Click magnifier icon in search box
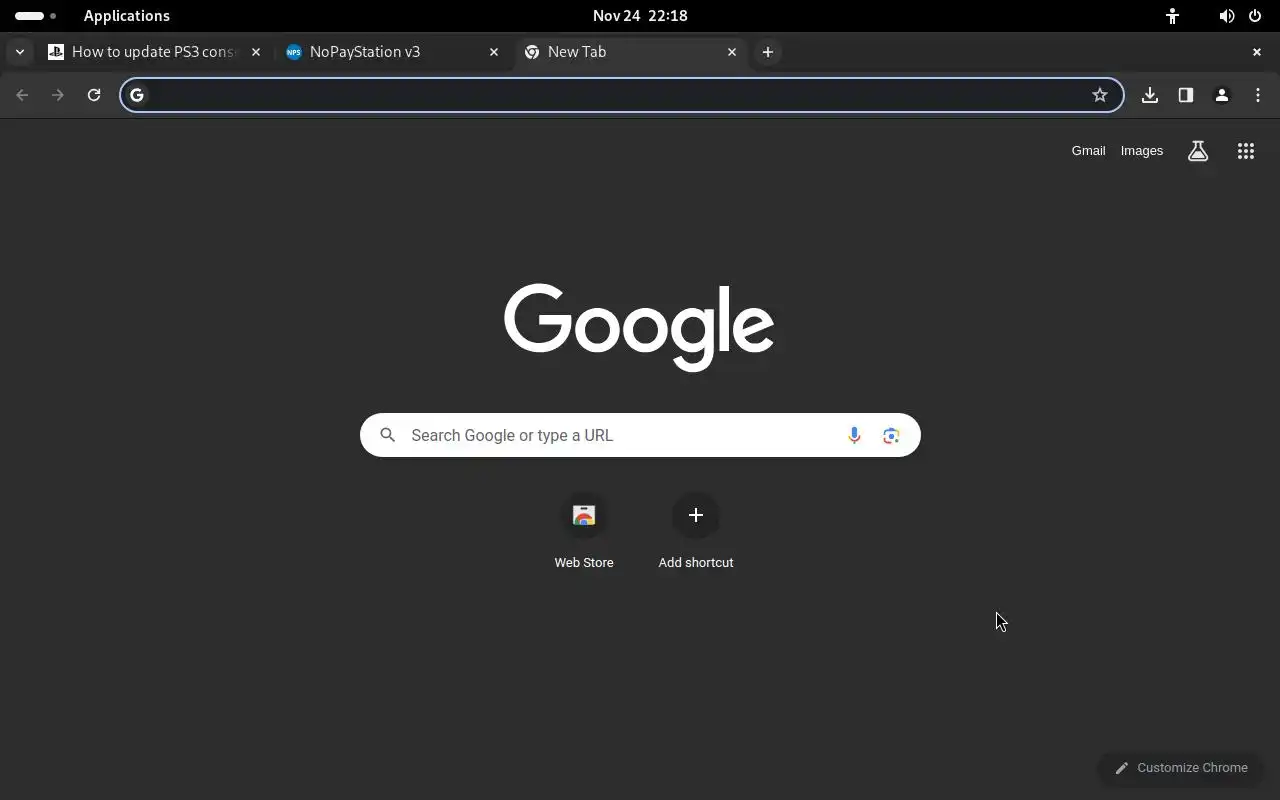The width and height of the screenshot is (1280, 800). [x=388, y=435]
